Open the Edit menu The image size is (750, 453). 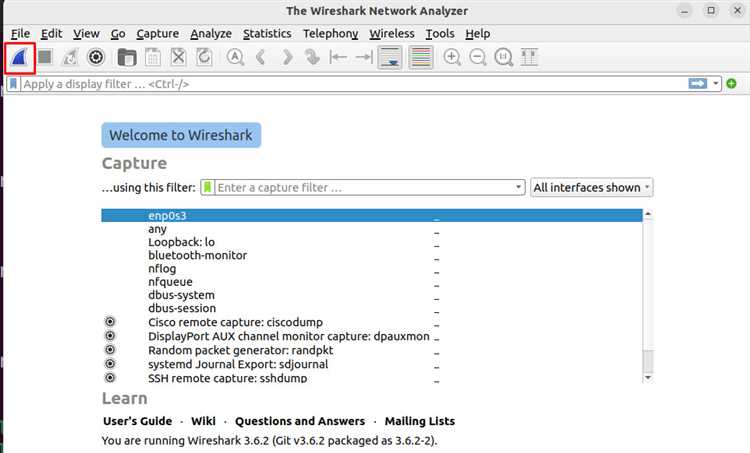click(51, 34)
